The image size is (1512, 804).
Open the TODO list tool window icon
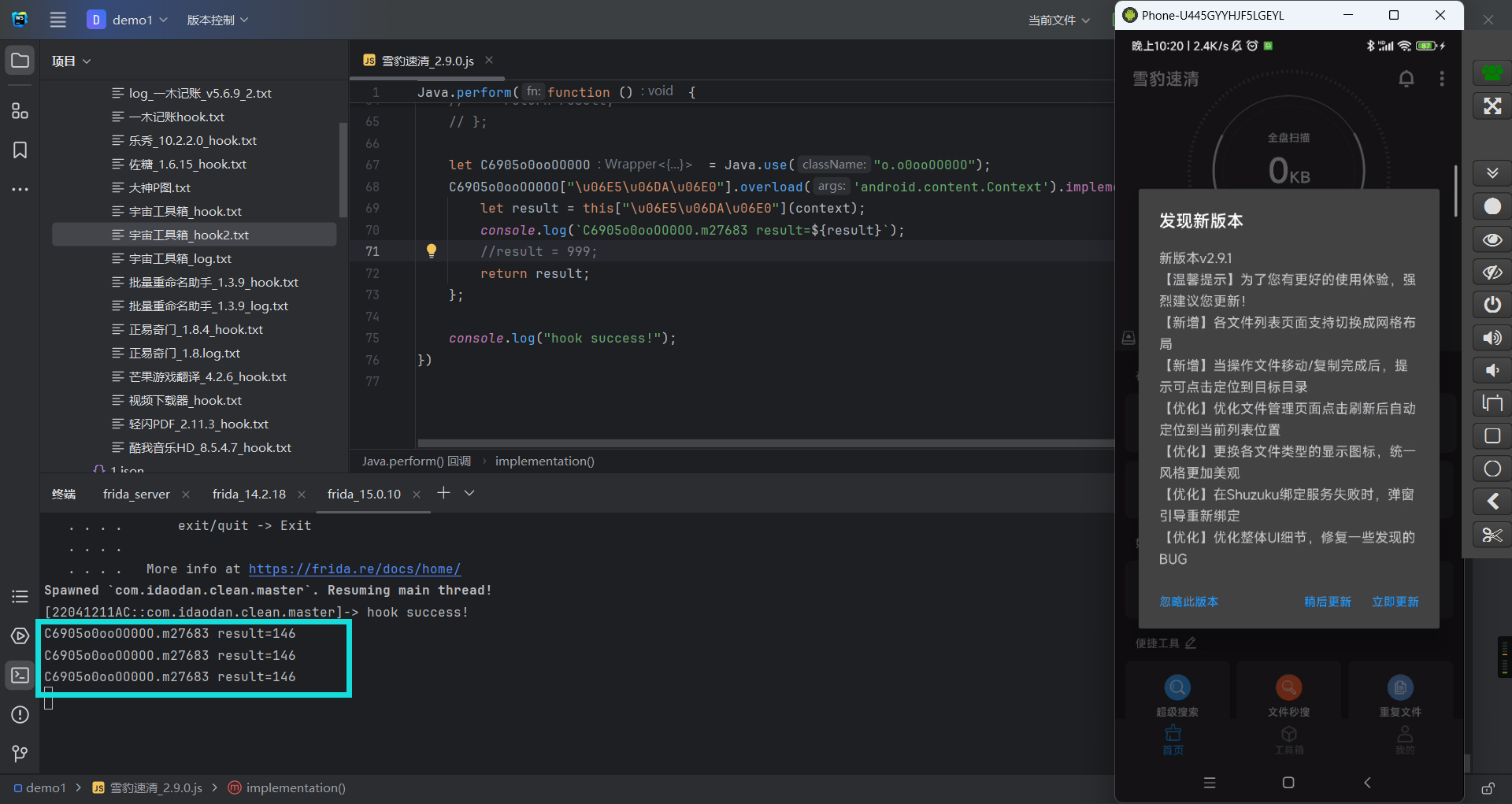click(x=20, y=596)
